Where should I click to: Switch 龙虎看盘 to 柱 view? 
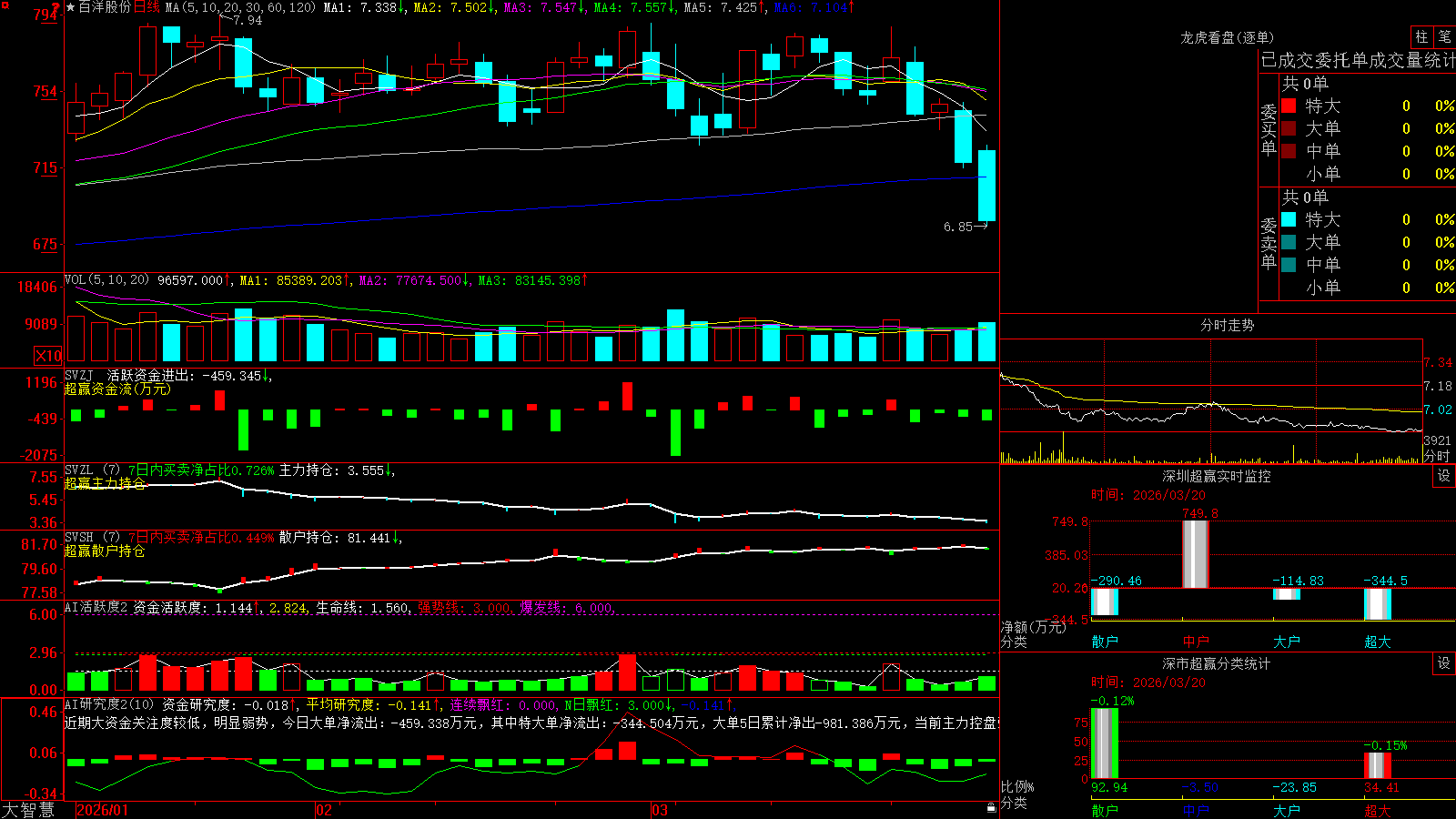1421,36
